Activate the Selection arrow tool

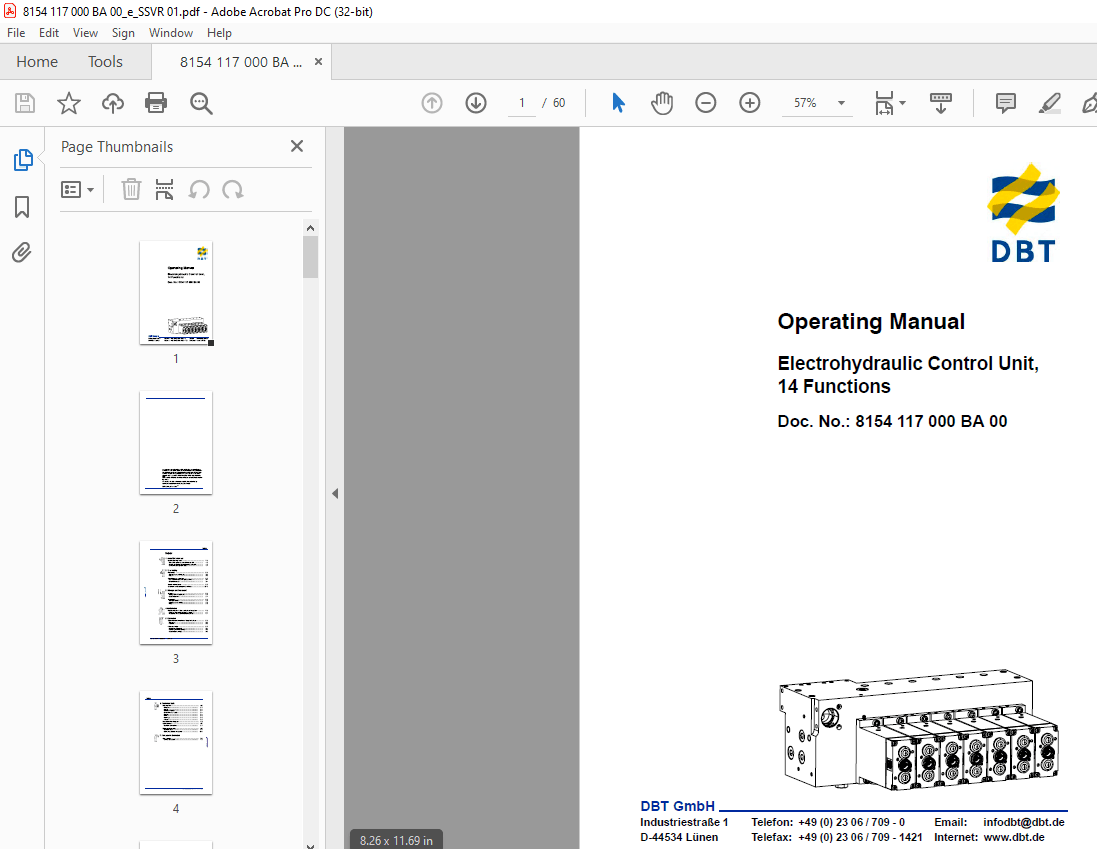618,102
